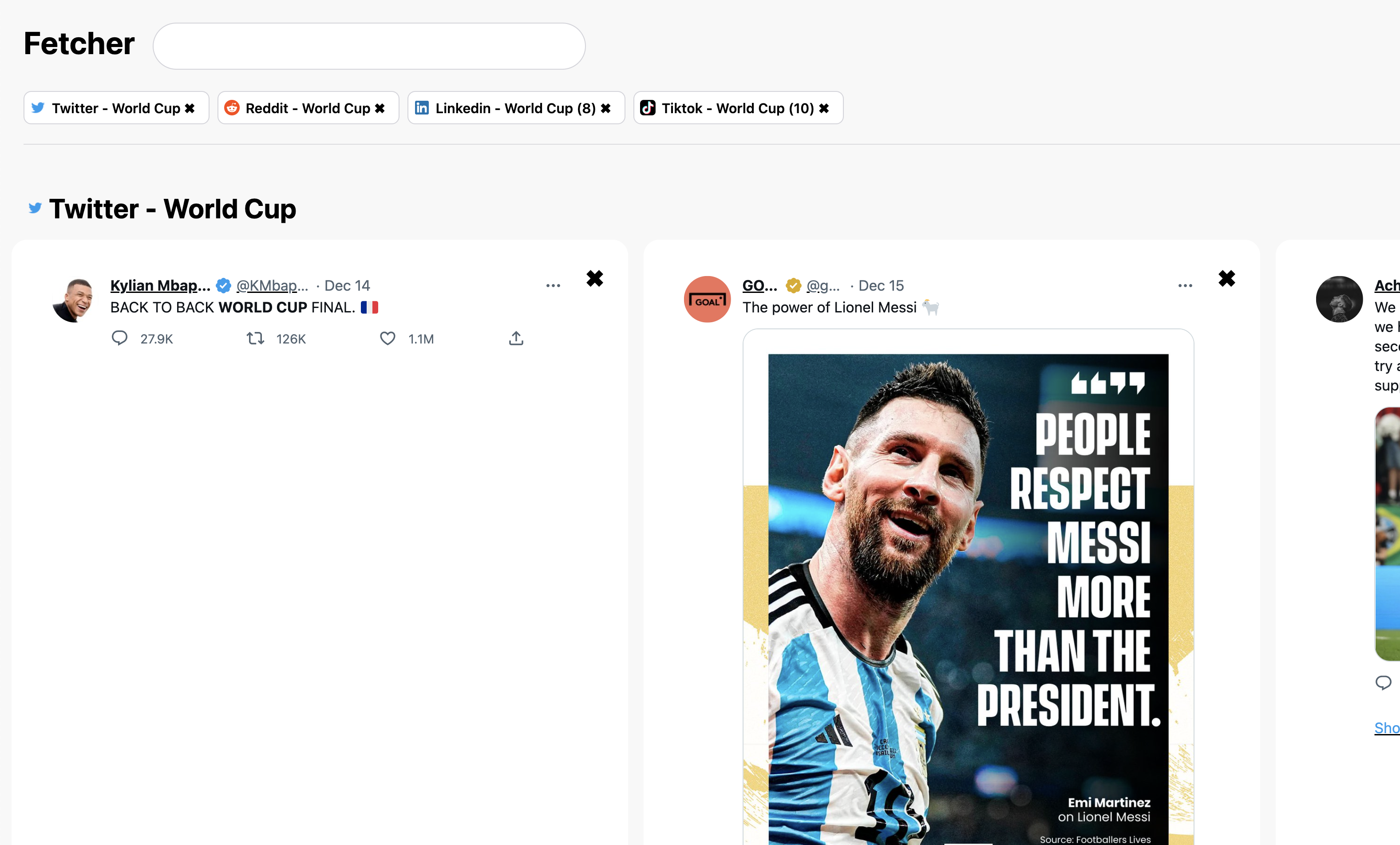The height and width of the screenshot is (845, 1400).
Task: Open the Kylian Mbap... name link
Action: 160,285
